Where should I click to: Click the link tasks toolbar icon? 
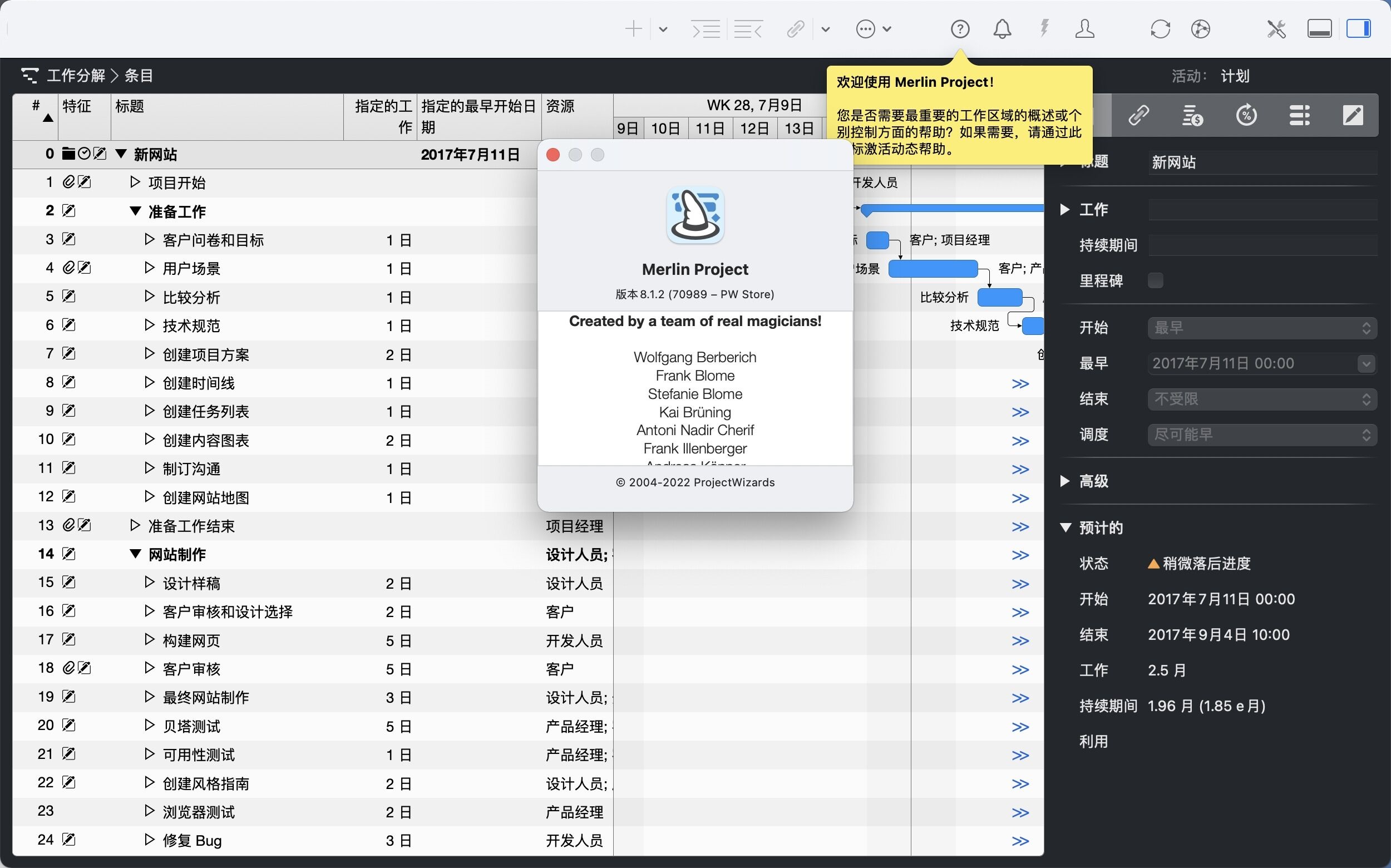coord(796,29)
